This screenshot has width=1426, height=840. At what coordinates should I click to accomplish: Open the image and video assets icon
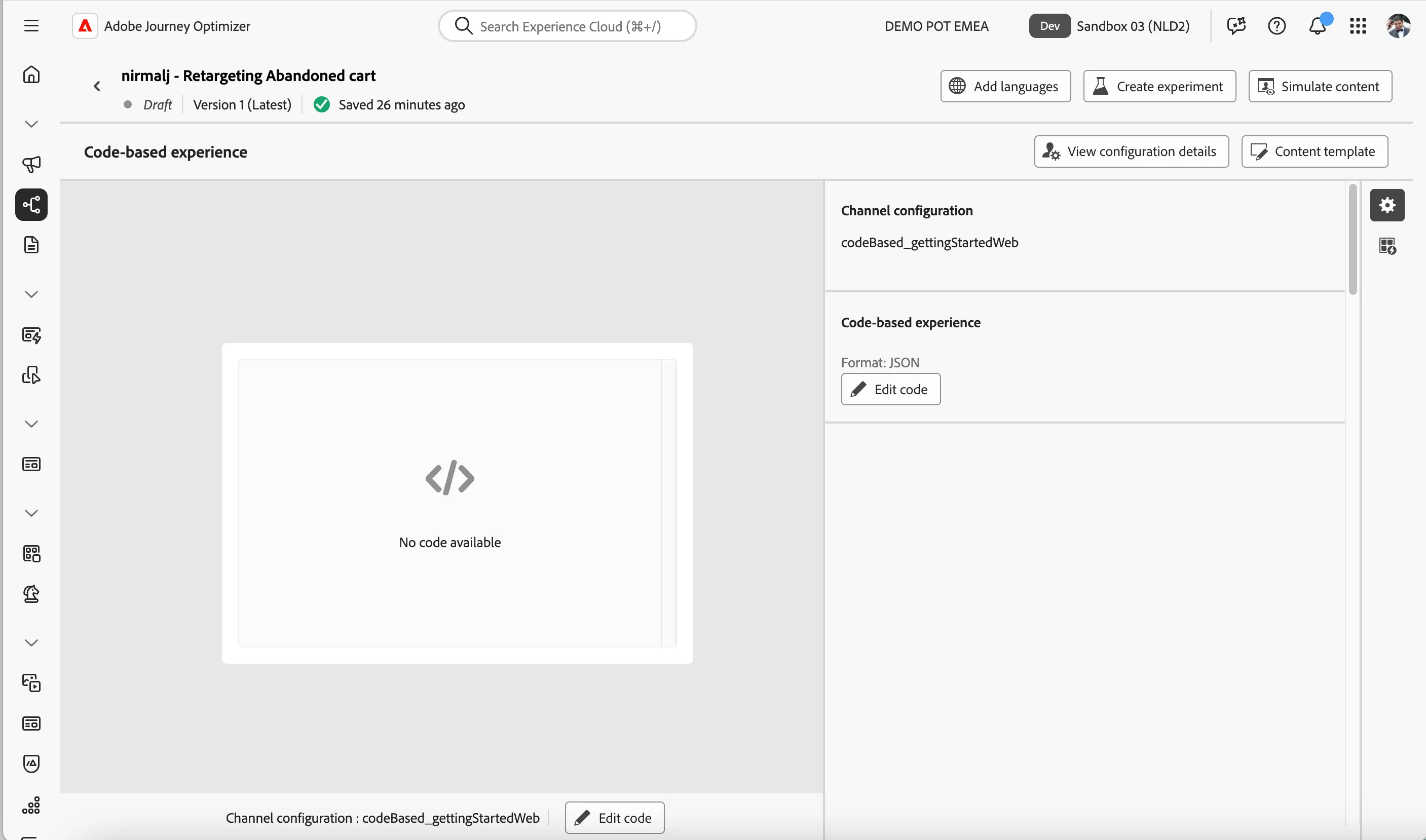tap(31, 683)
